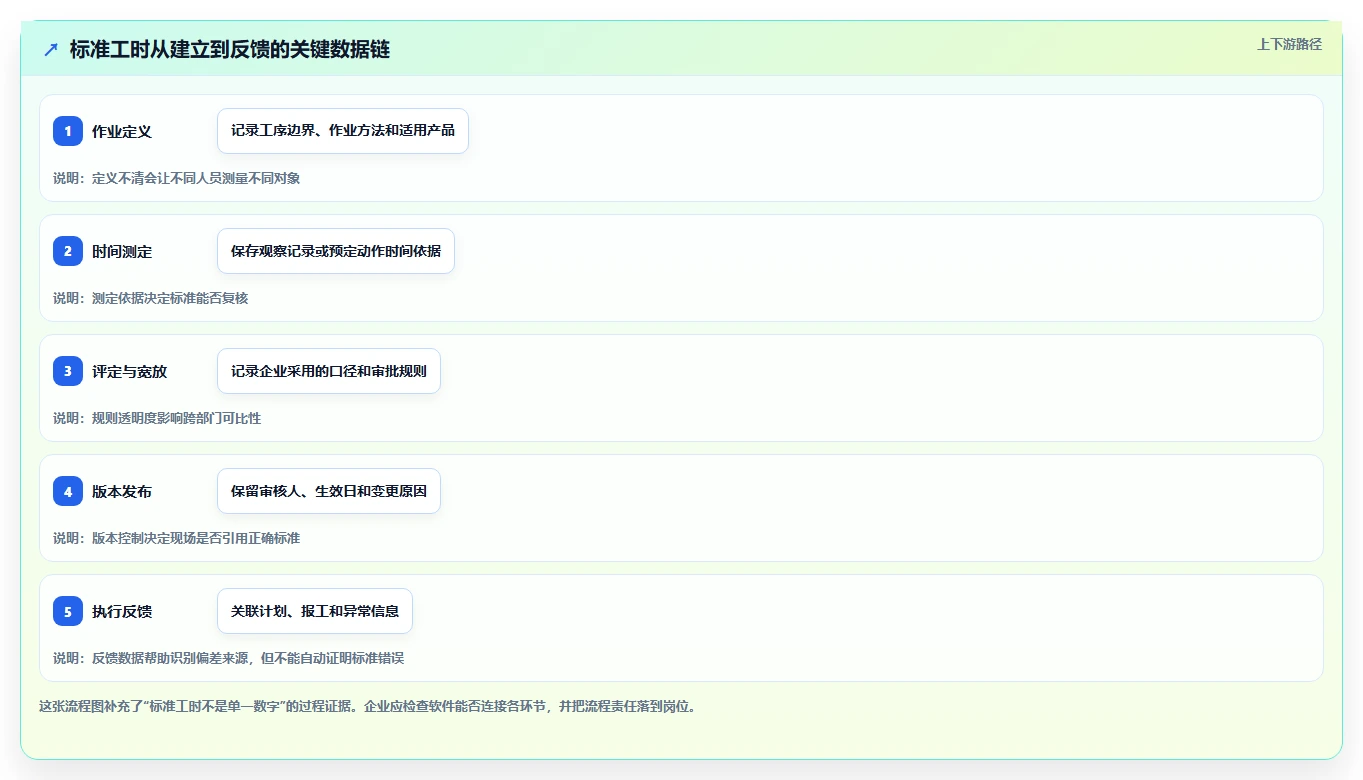Click the step 2 number badge
Viewport: 1363px width, 780px height.
coord(68,251)
